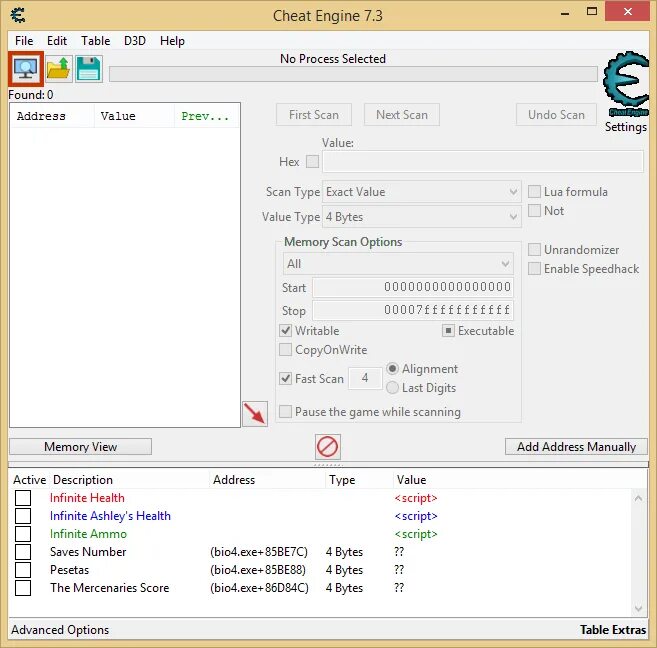
Task: Tick the Saves Number active box
Action: [23, 552]
